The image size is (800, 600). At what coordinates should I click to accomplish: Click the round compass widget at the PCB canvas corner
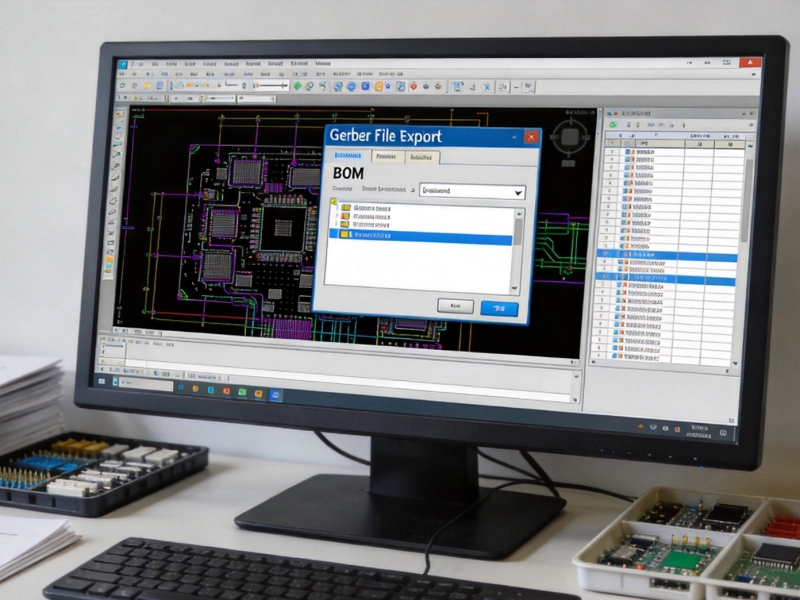(x=570, y=136)
